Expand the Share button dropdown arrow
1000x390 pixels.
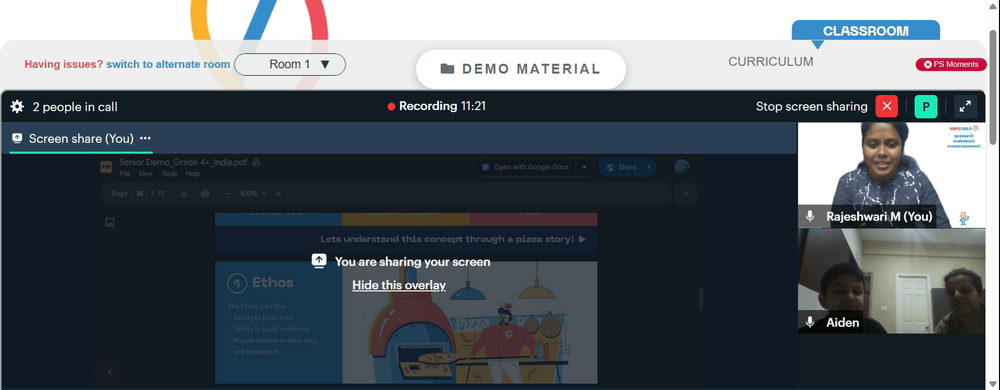point(649,167)
